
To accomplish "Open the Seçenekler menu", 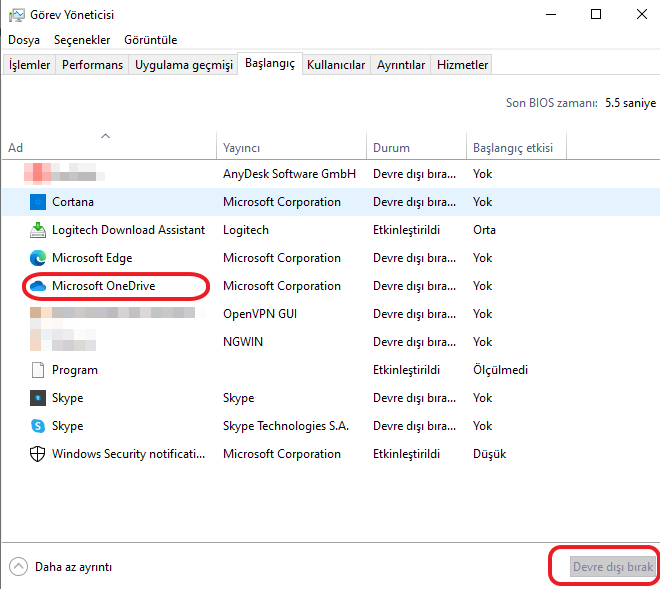I will pyautogui.click(x=82, y=40).
